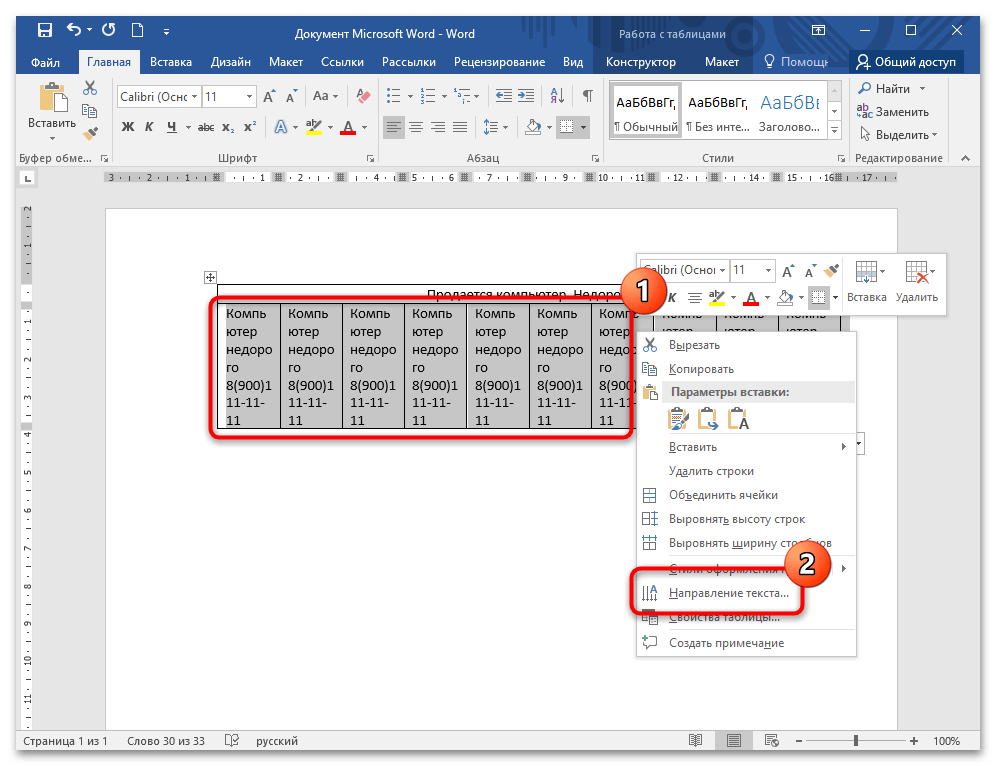The height and width of the screenshot is (766, 996).
Task: Open the paragraph dialog launcher
Action: (595, 158)
